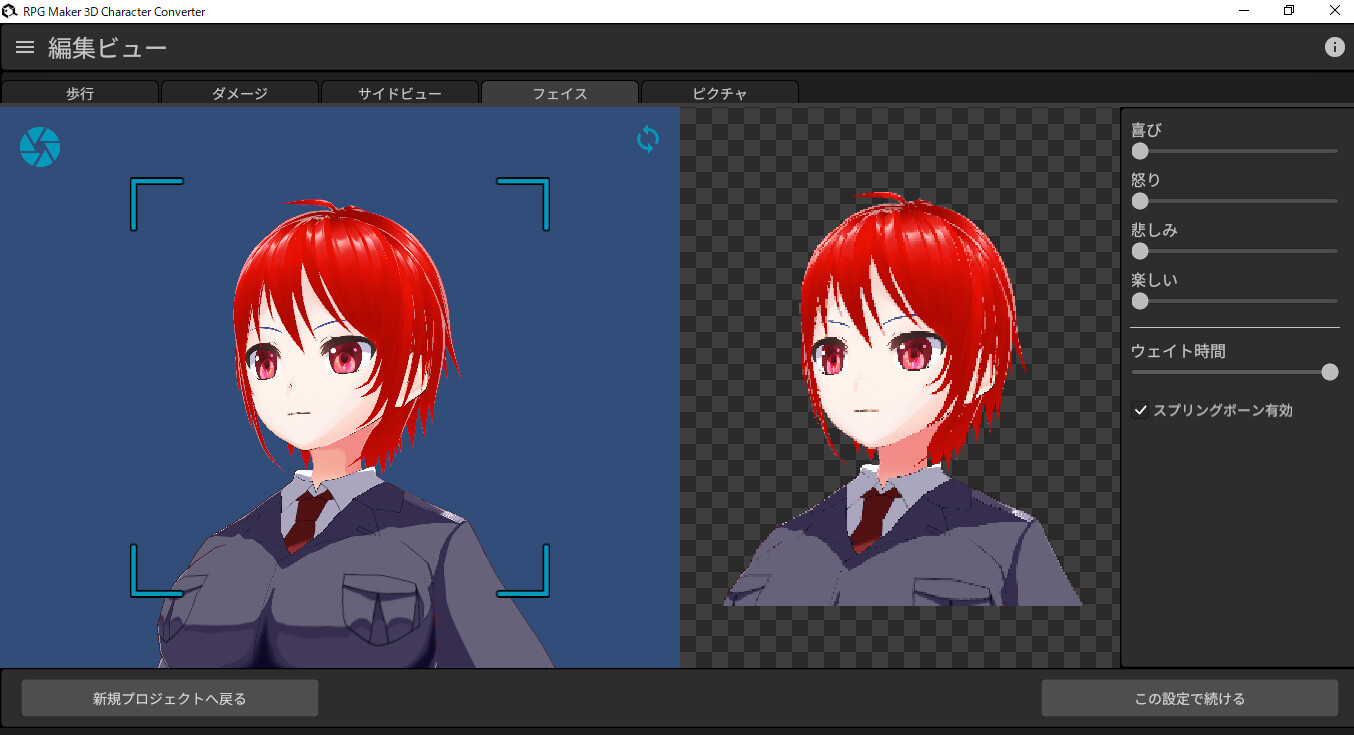The height and width of the screenshot is (735, 1354).
Task: Adjust the 悲しみ expression slider
Action: pos(1140,251)
